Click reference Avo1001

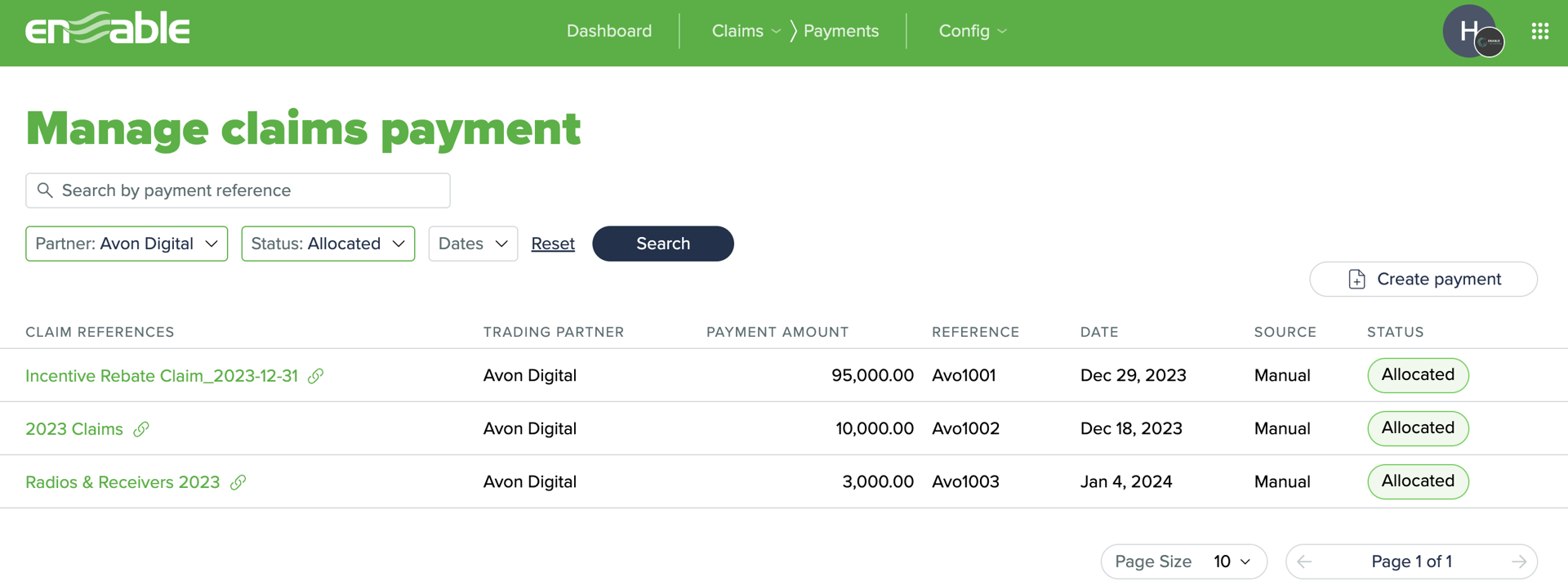pyautogui.click(x=964, y=375)
